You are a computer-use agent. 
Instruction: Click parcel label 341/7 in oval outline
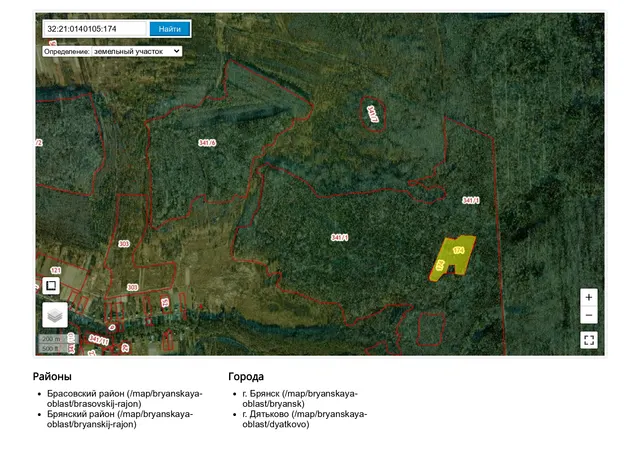(373, 114)
